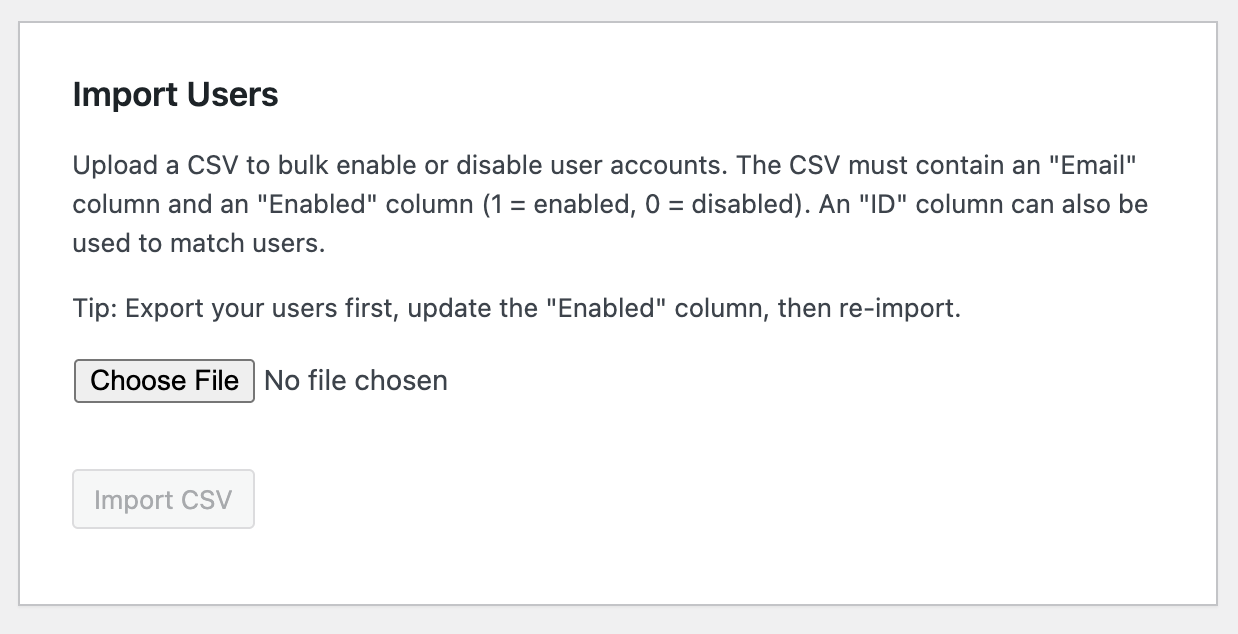The image size is (1238, 634).
Task: Click the "No file chosen" label
Action: pyautogui.click(x=356, y=381)
